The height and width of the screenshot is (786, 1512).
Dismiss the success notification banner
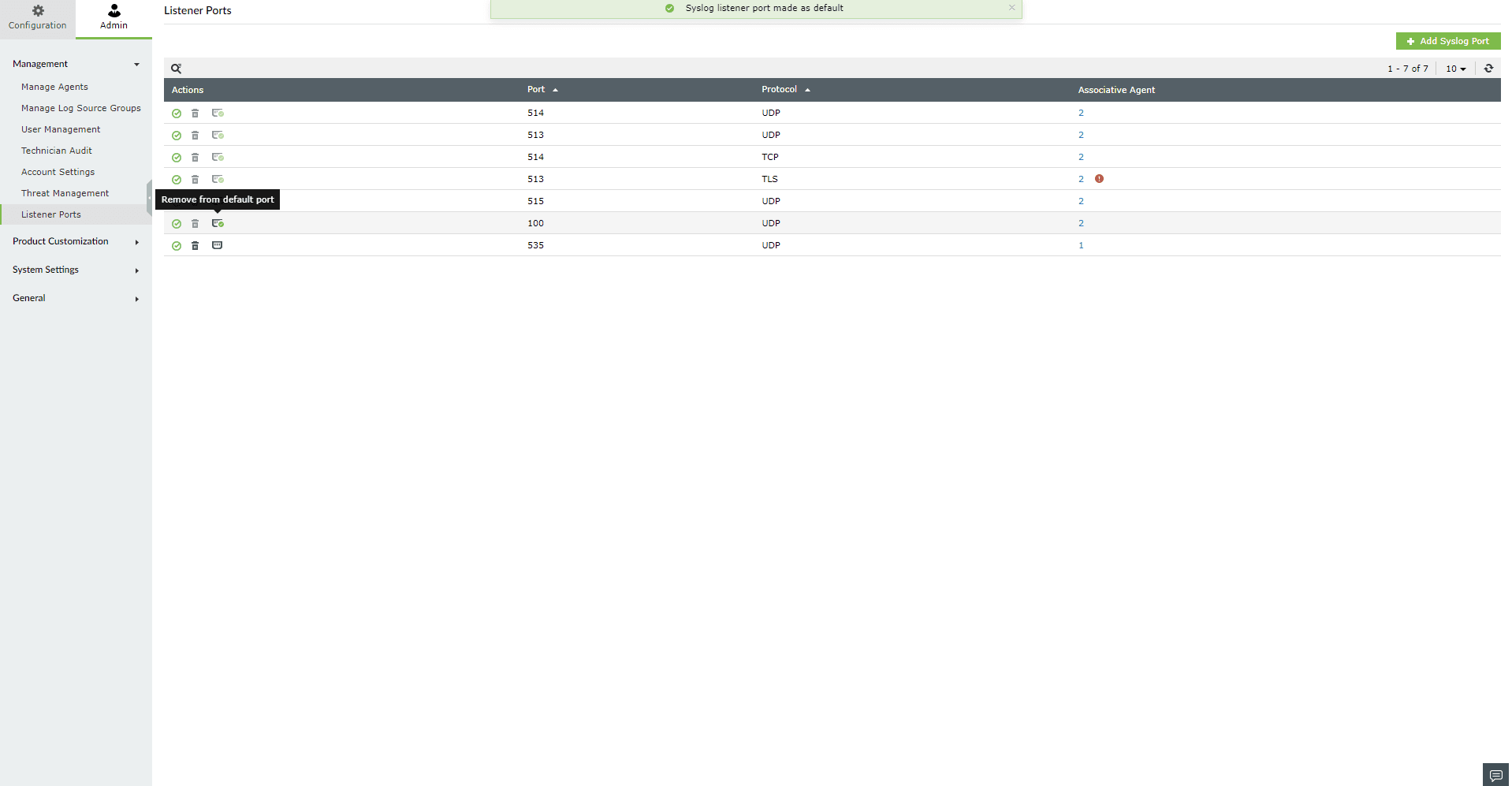pos(1011,8)
